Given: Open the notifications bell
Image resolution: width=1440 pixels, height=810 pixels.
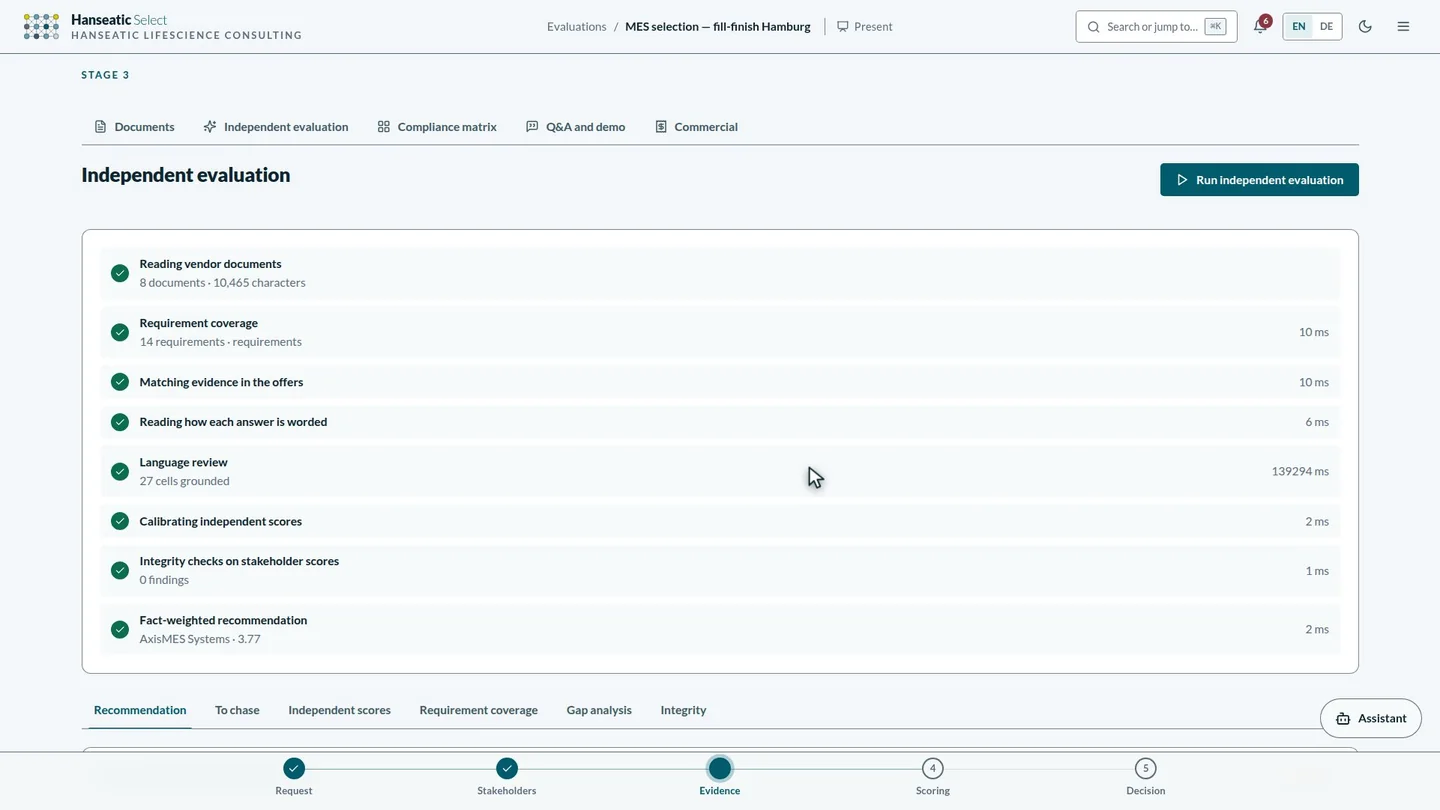Looking at the screenshot, I should tap(1260, 27).
